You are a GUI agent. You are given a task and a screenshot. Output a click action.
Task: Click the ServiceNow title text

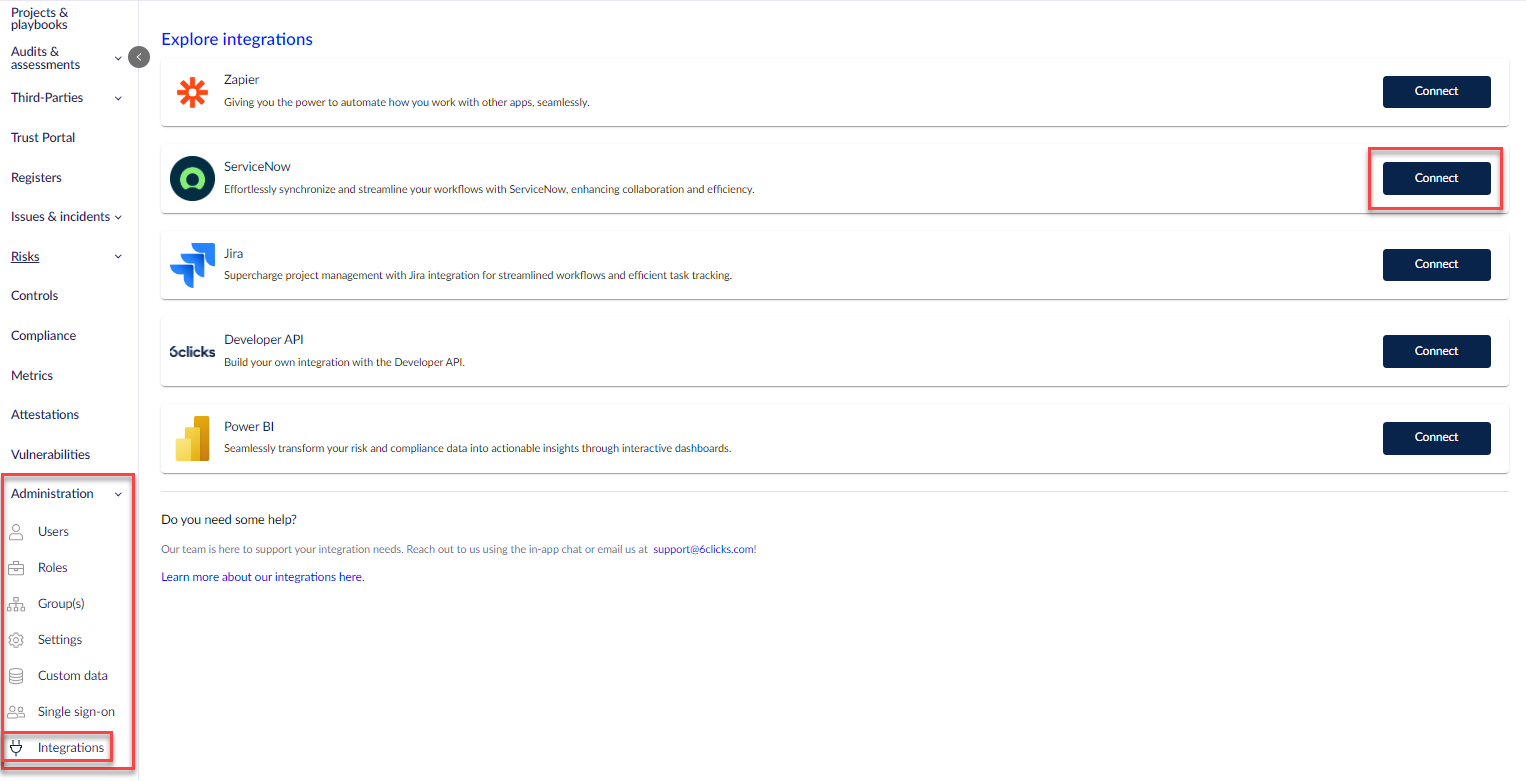coord(257,167)
